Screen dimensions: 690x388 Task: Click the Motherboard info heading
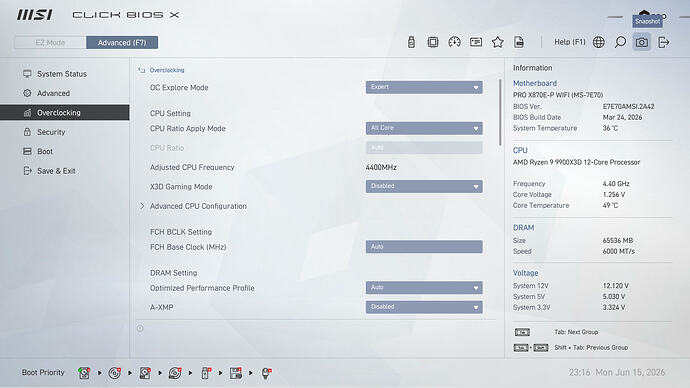[x=535, y=83]
